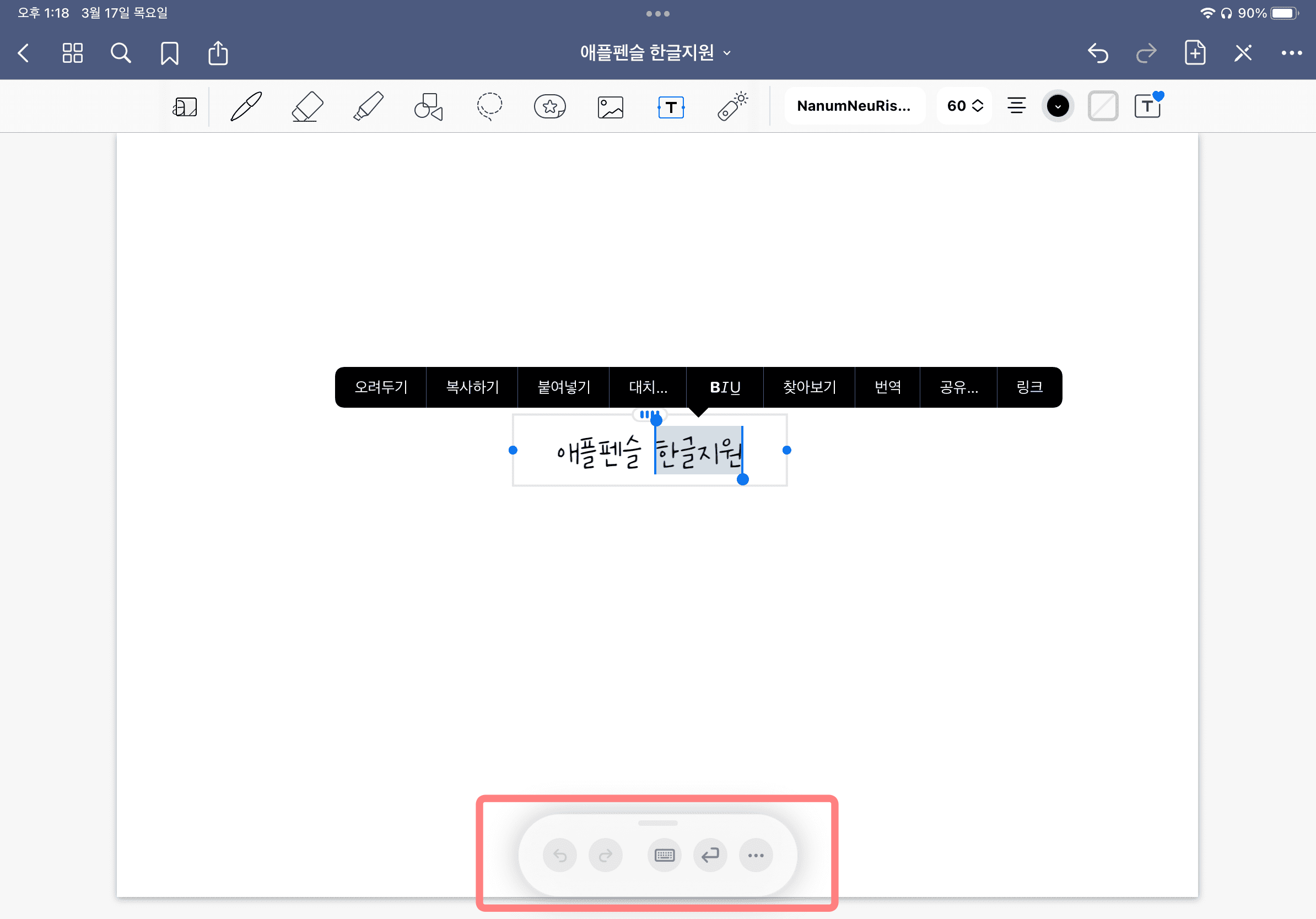Change font size 60 stepper
This screenshot has width=1316, height=919.
click(964, 106)
